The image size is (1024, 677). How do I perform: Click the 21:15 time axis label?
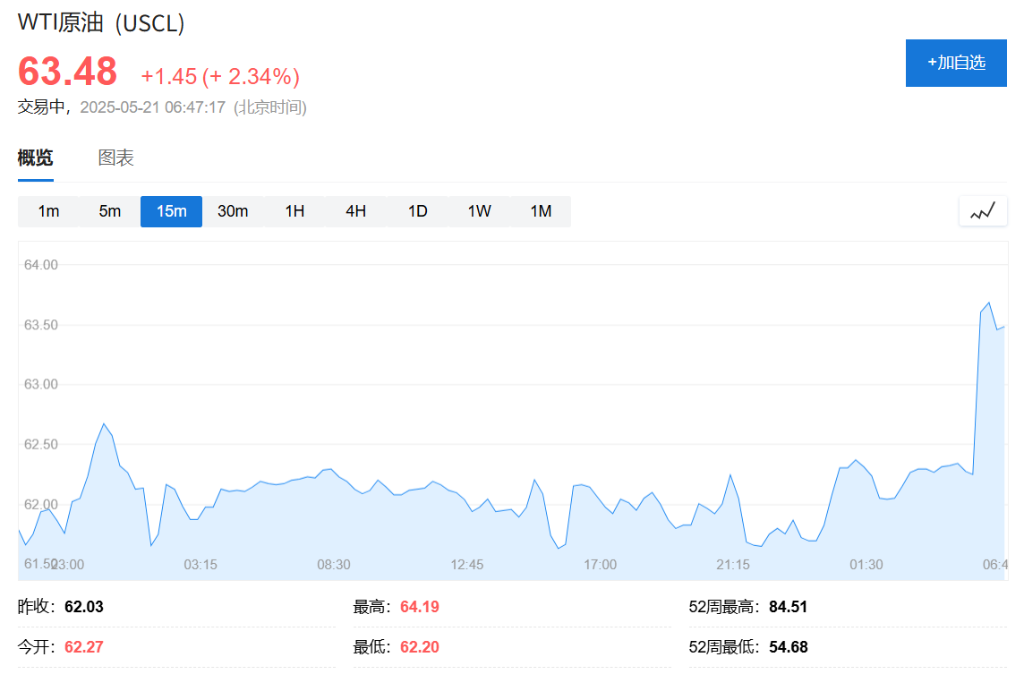733,565
